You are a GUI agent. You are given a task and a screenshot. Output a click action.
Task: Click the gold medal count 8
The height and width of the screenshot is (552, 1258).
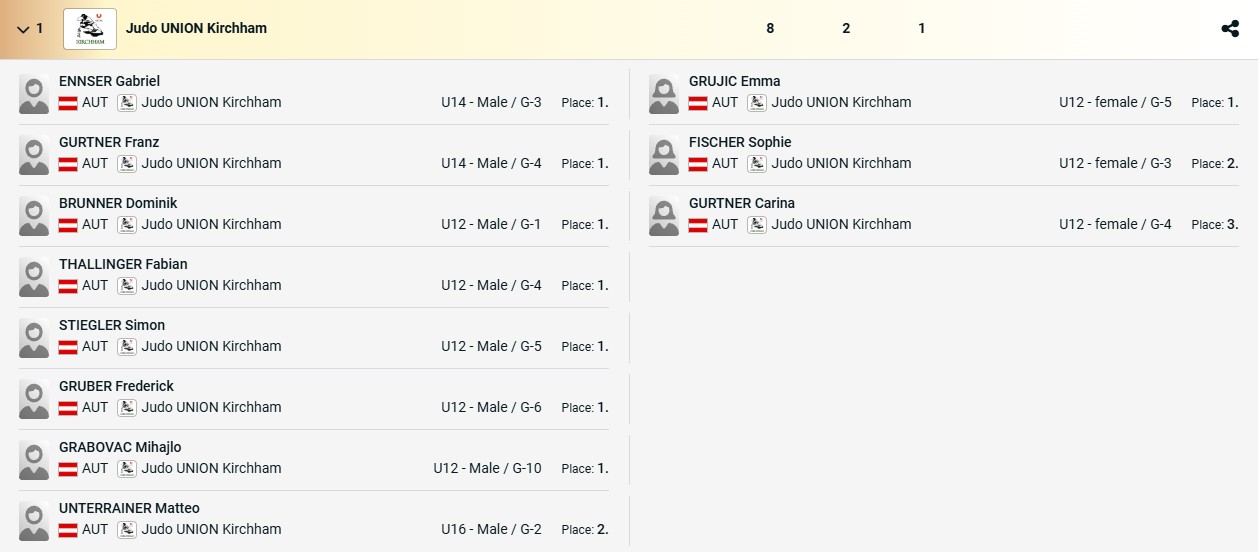pyautogui.click(x=770, y=28)
